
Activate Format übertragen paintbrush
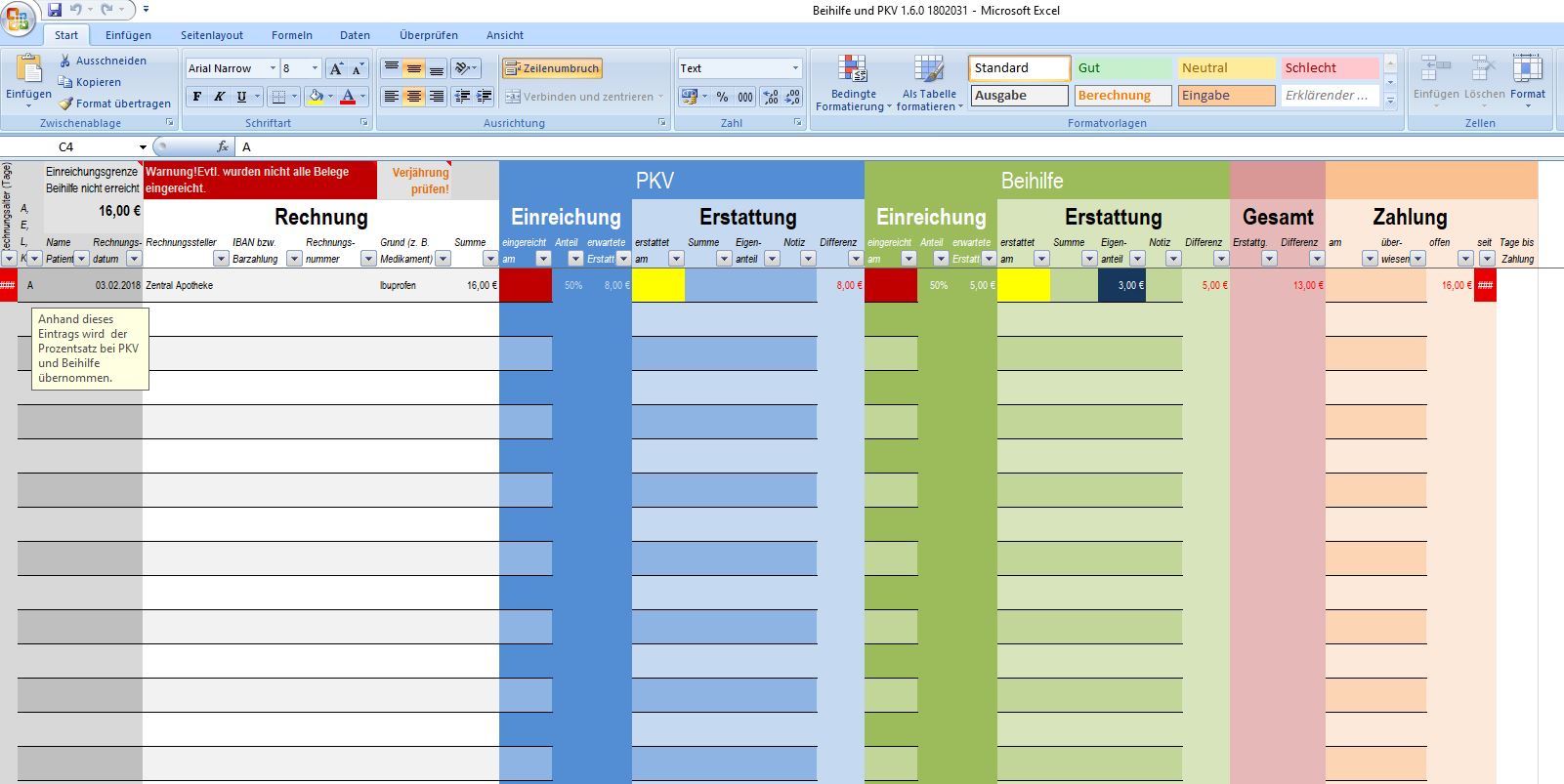point(65,103)
